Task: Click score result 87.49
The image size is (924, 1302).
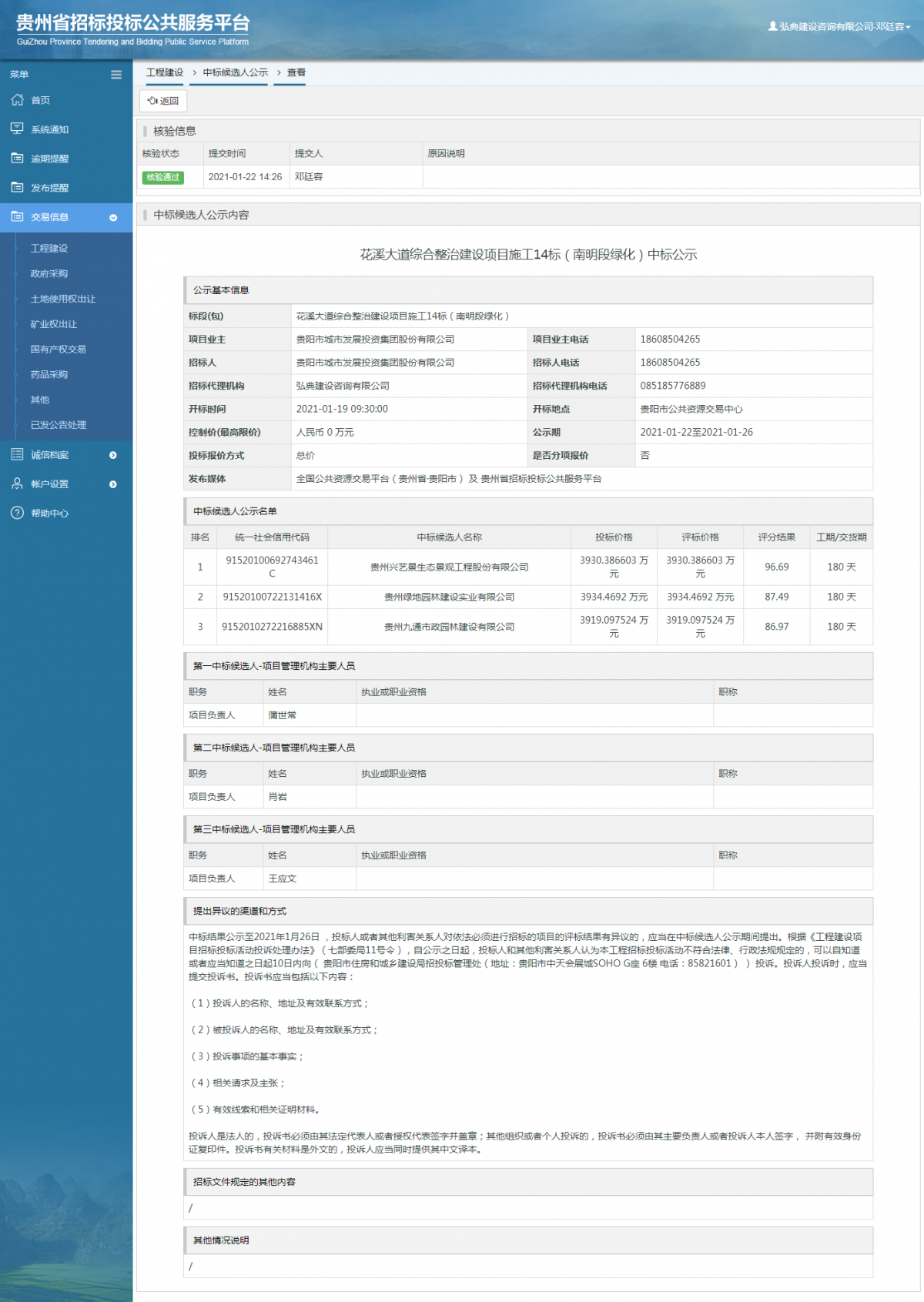Action: 777,597
